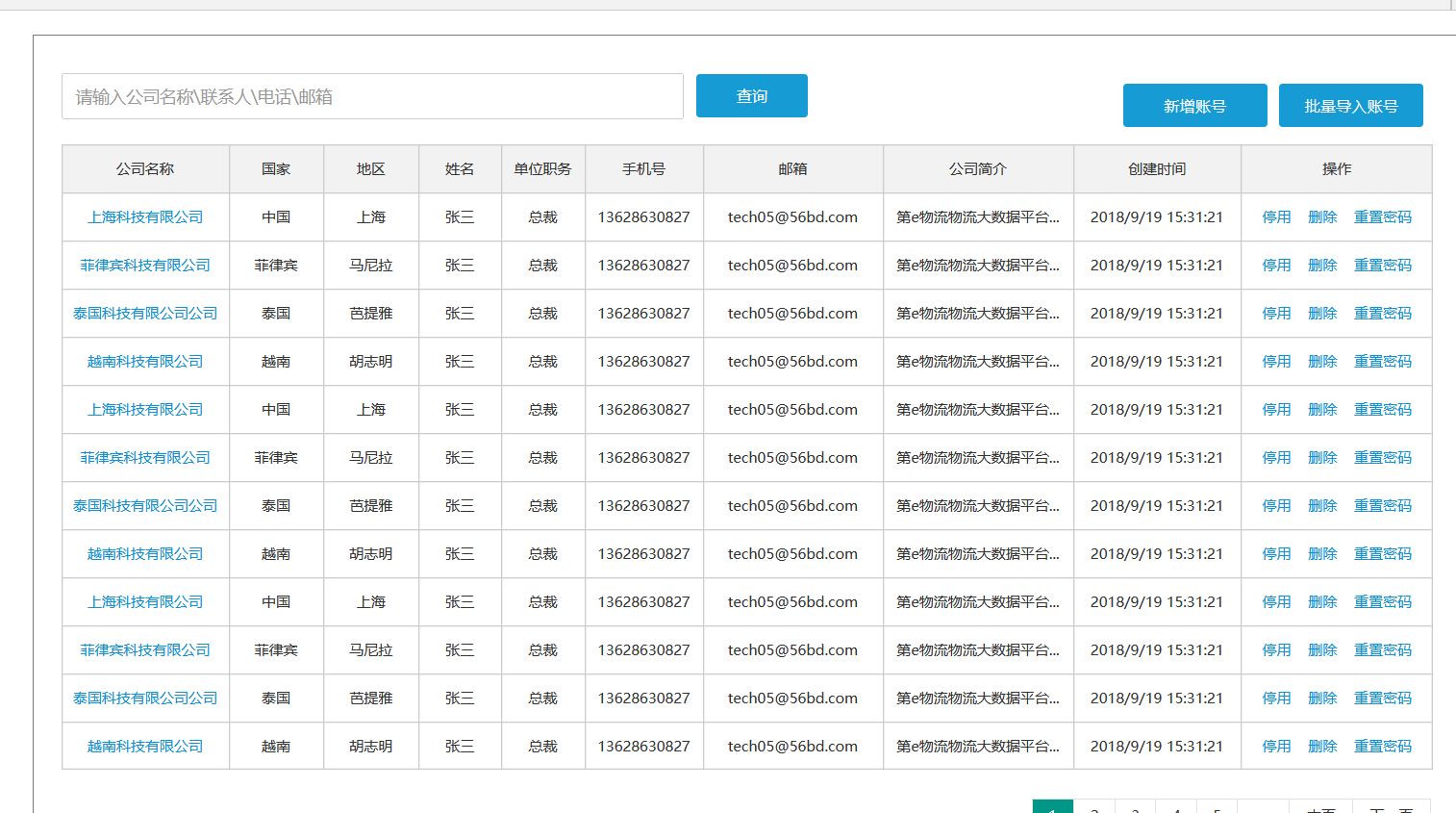Select the 单位职务 column header
This screenshot has width=1456, height=813.
click(542, 169)
